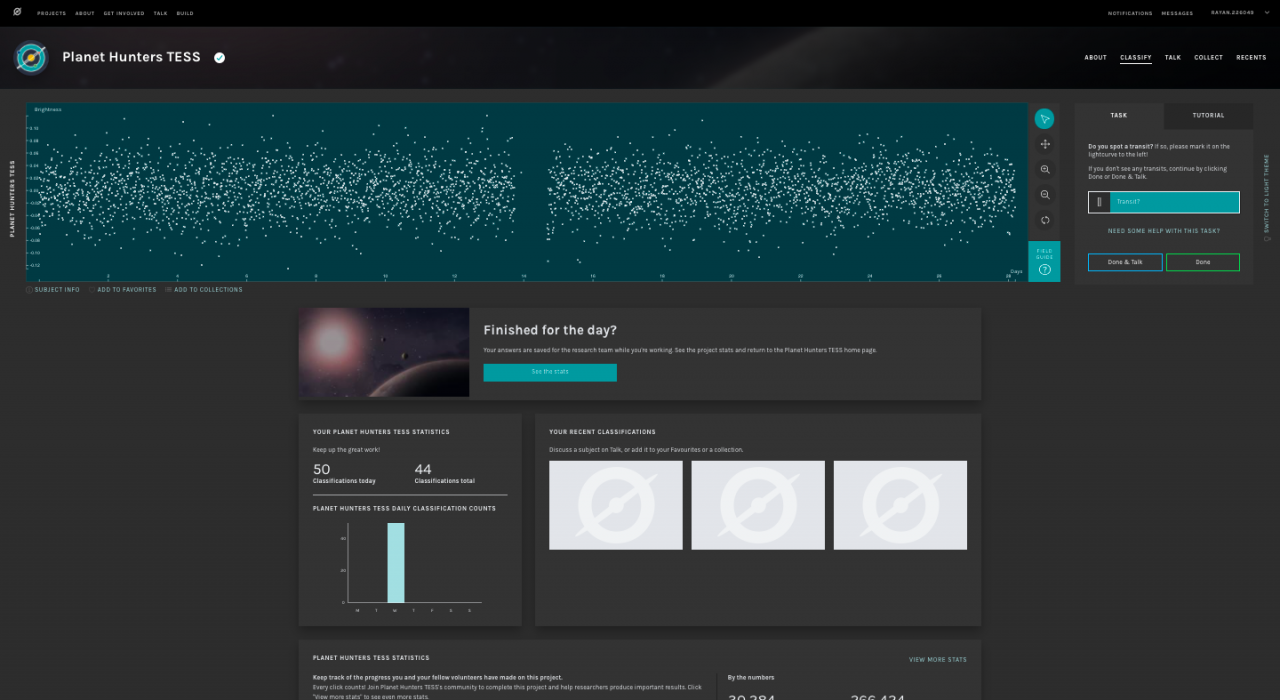Open Need Some Help With This Task

click(1164, 231)
